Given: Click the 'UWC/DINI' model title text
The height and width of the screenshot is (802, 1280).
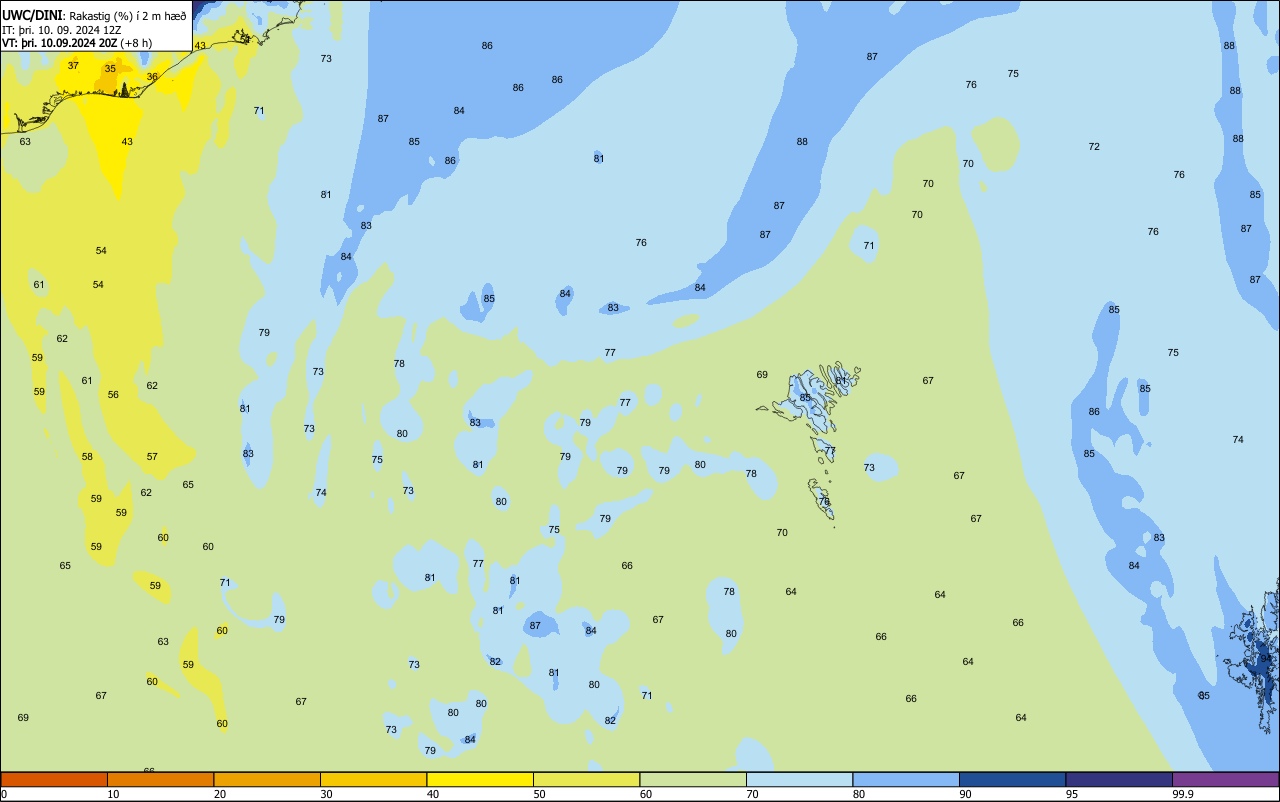Looking at the screenshot, I should (33, 15).
